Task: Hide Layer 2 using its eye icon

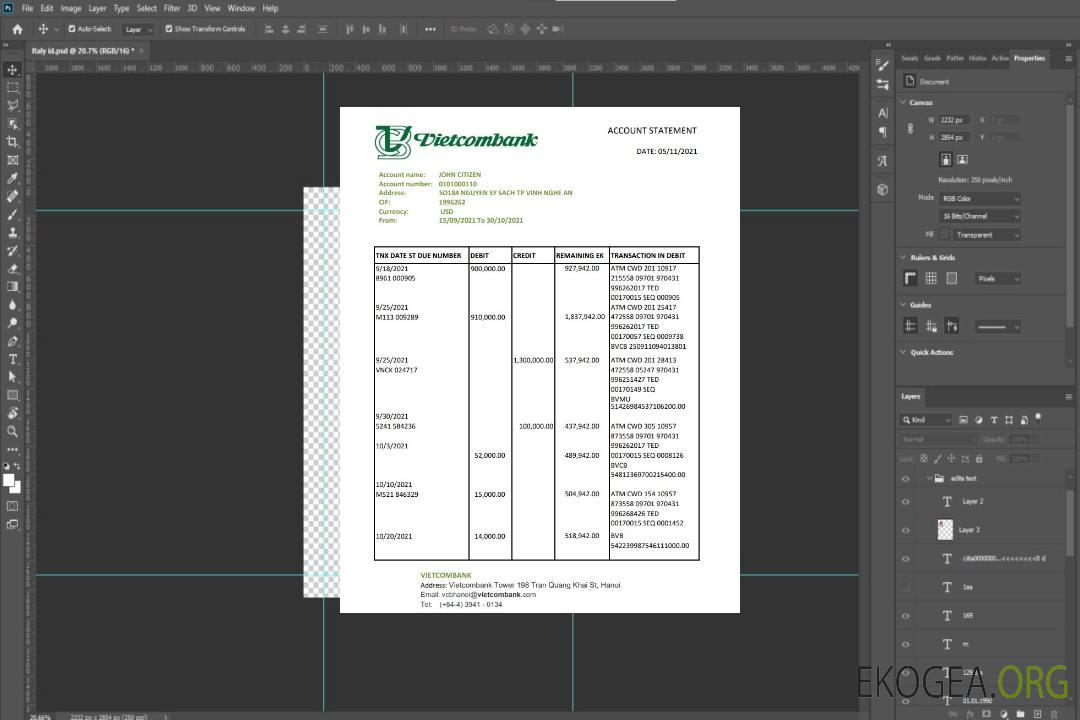Action: click(906, 502)
